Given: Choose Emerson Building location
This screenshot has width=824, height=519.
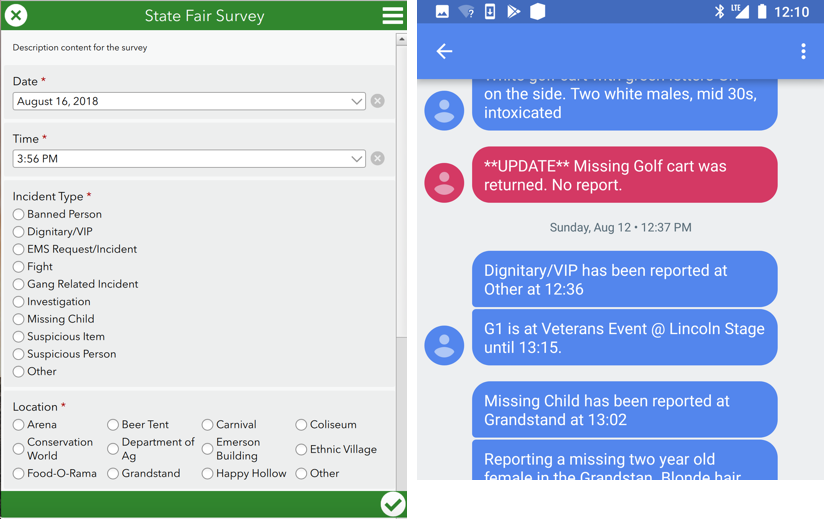Looking at the screenshot, I should pos(208,449).
